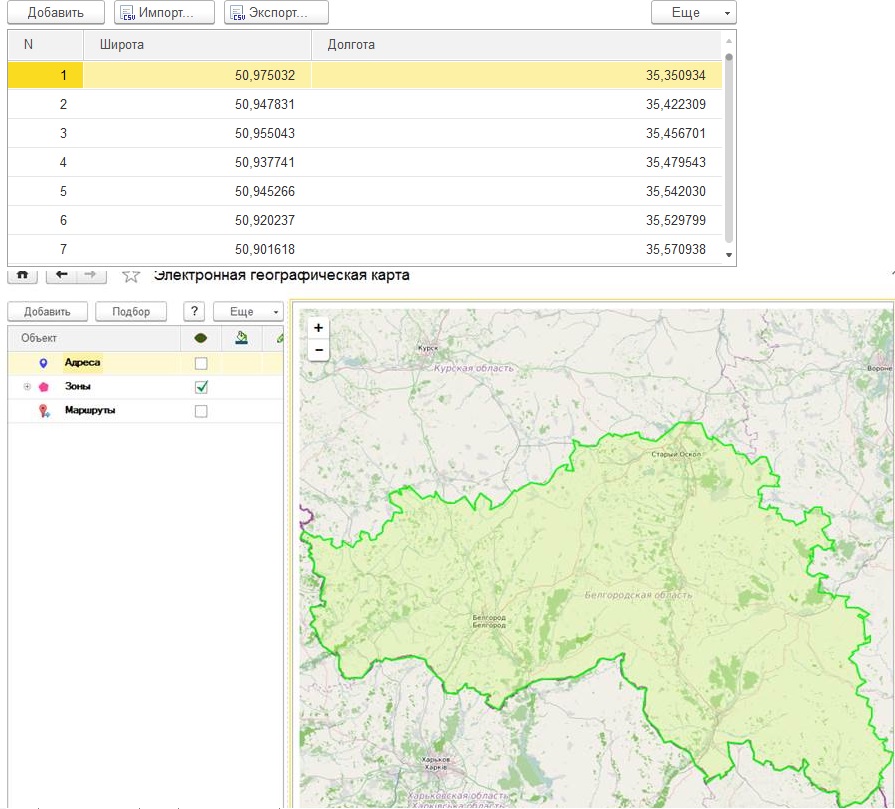Open help with the question mark button
Viewport: 895px width, 809px height.
pos(196,311)
